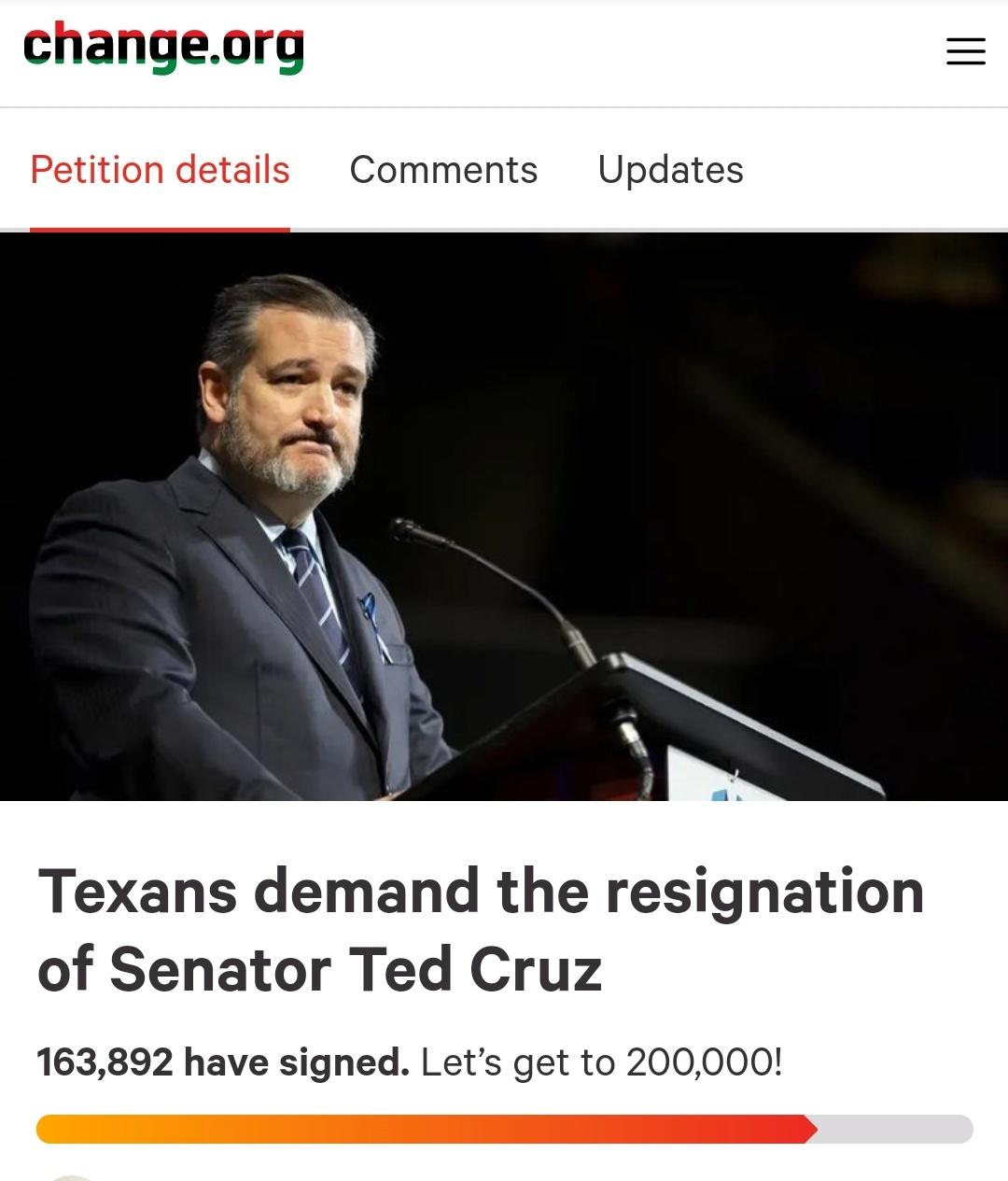Click the change.org header branding
The height and width of the screenshot is (1181, 1008).
pos(163,51)
